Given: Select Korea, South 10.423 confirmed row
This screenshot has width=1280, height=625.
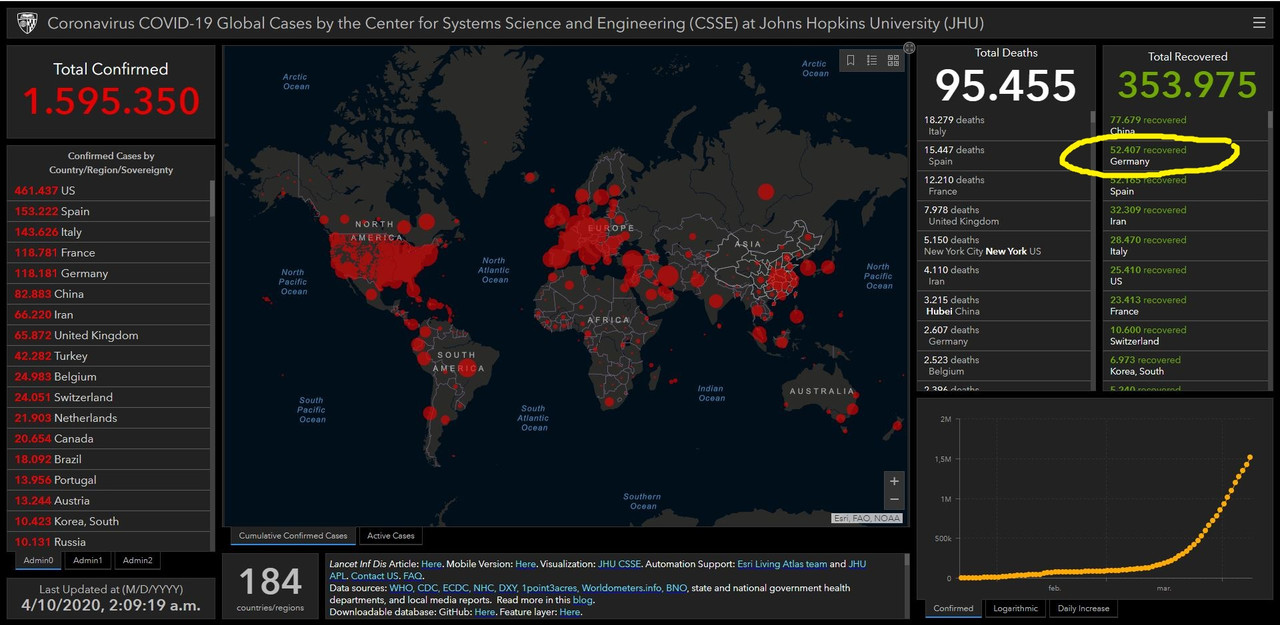Looking at the screenshot, I should (109, 521).
